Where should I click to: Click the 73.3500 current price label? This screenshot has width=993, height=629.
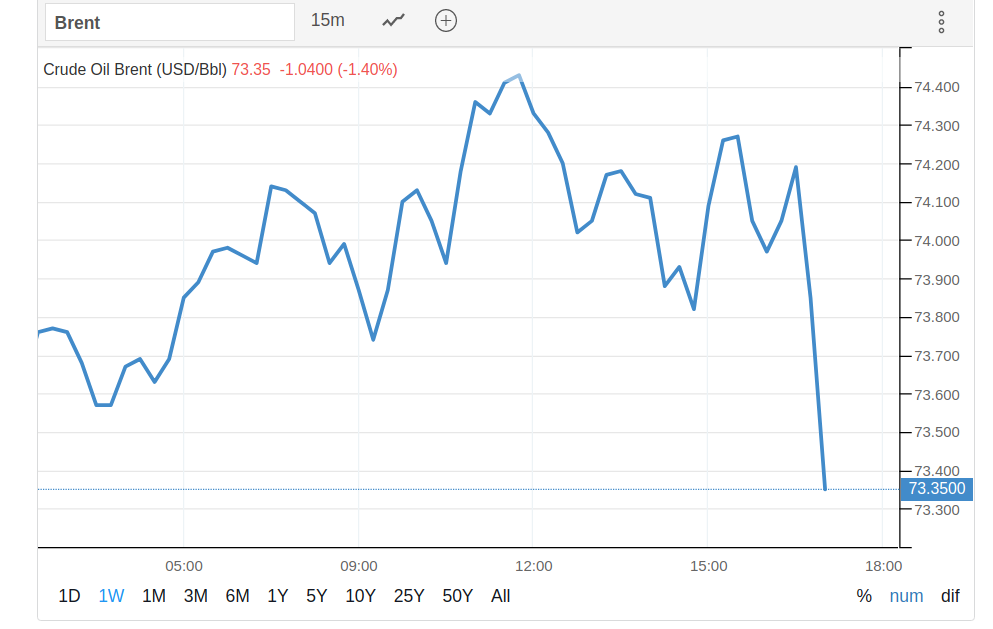point(937,489)
